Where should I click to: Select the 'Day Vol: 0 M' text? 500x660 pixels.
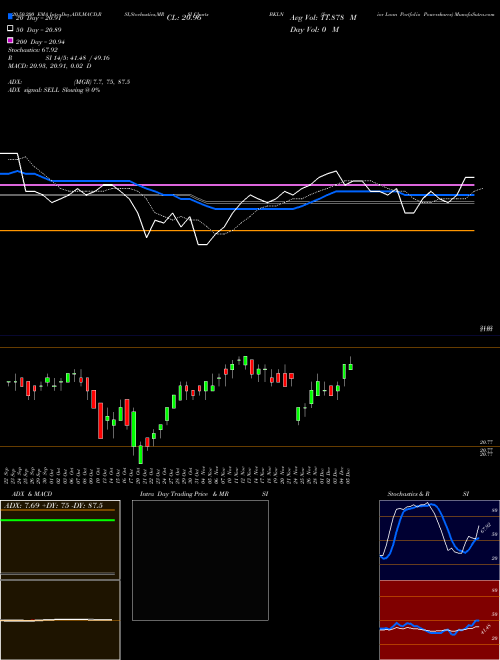pyautogui.click(x=314, y=30)
